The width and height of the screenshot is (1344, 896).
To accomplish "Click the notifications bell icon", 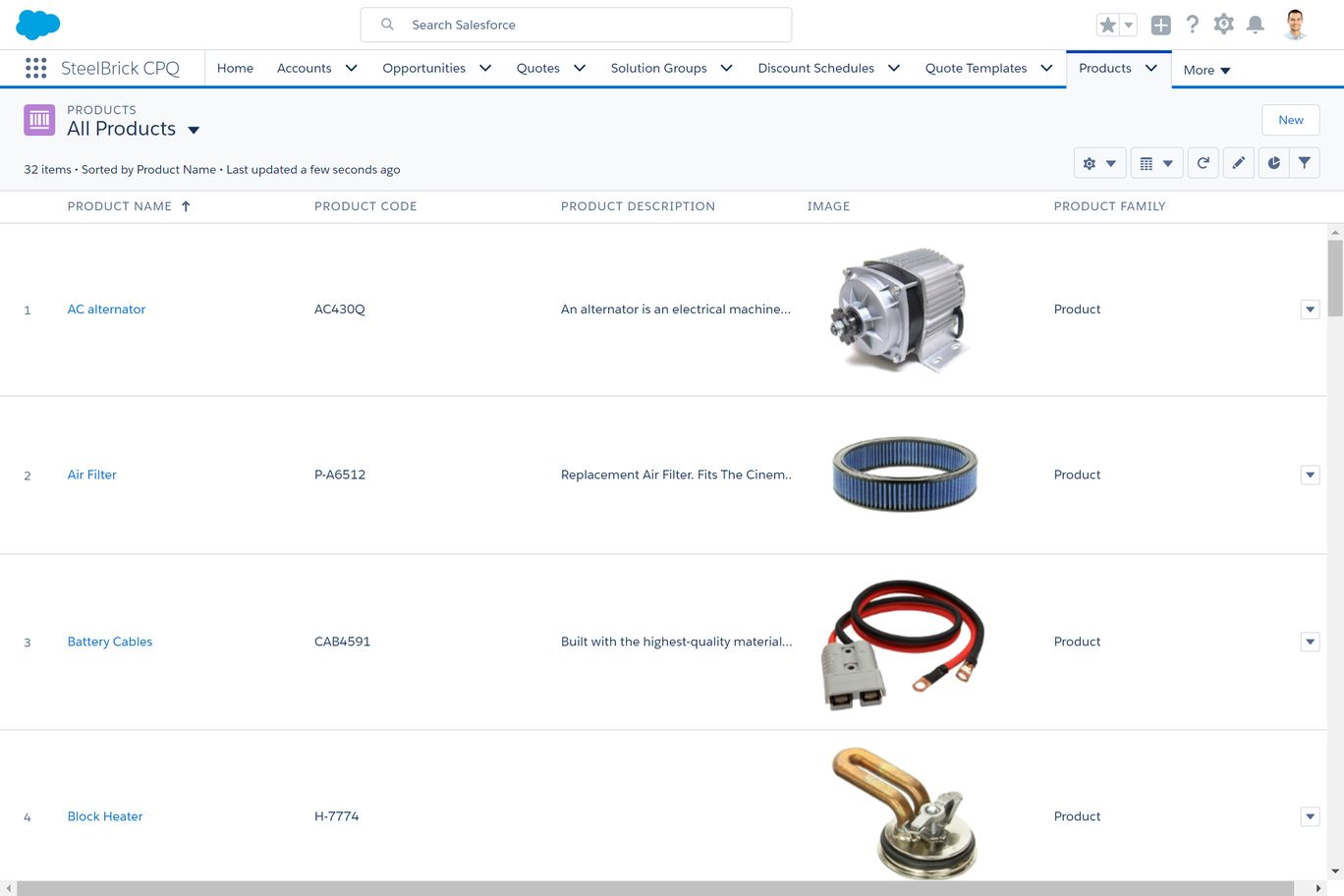I will pyautogui.click(x=1255, y=25).
